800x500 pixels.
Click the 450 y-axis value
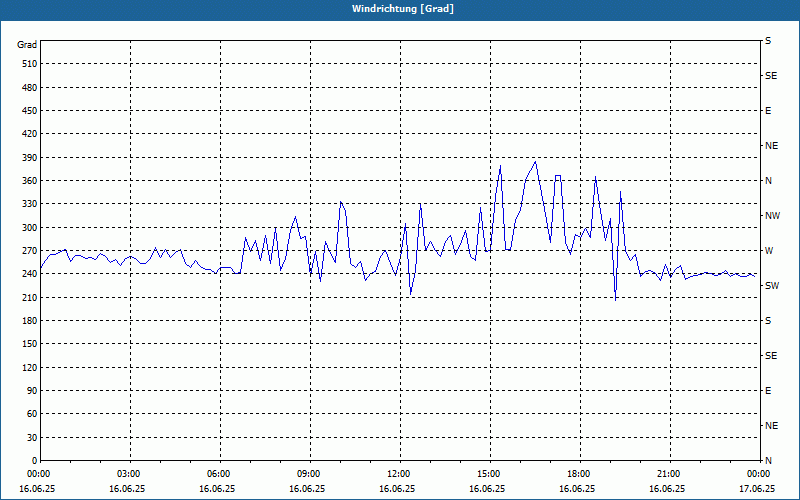coord(29,111)
